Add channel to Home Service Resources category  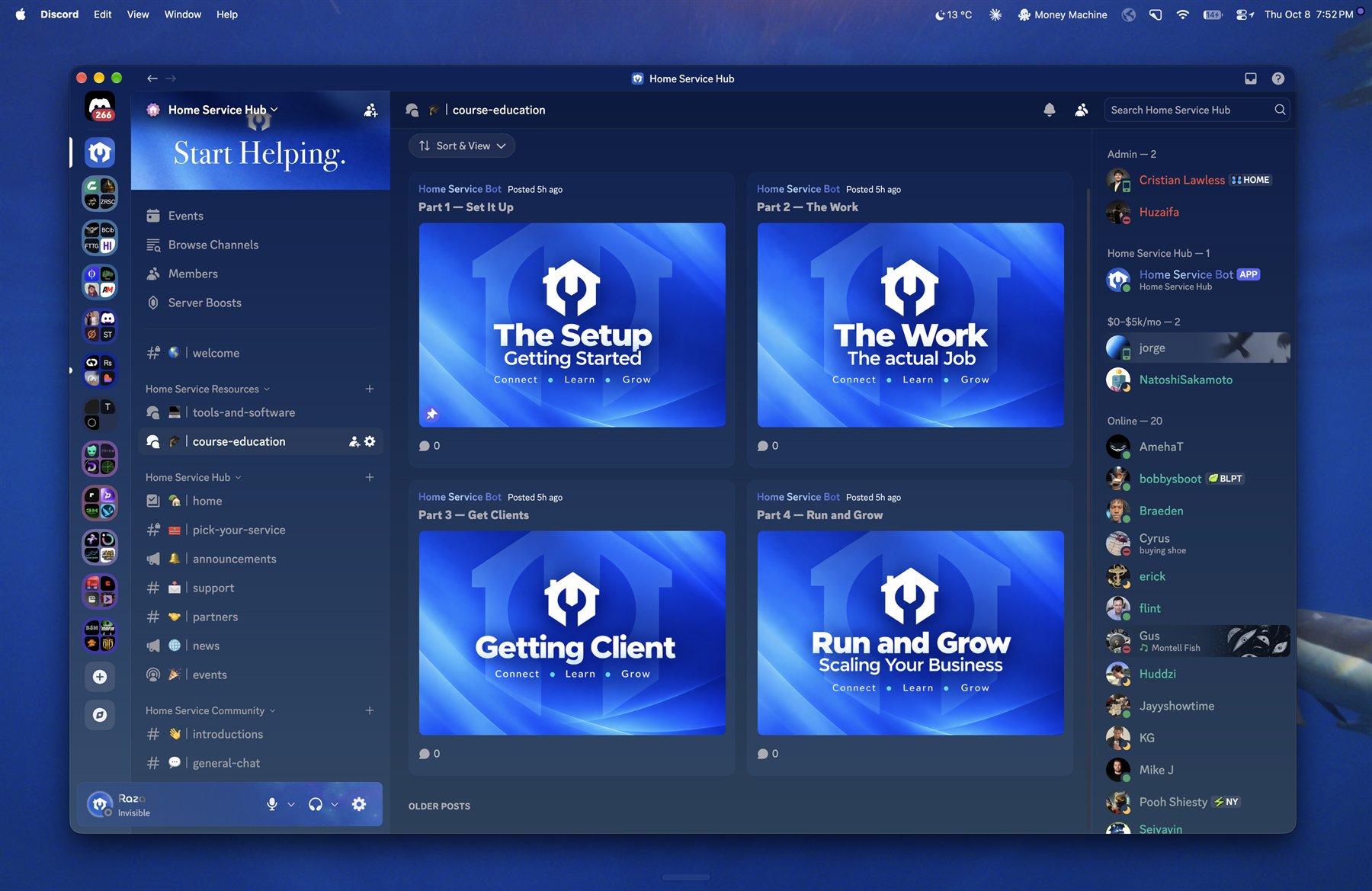pos(370,389)
